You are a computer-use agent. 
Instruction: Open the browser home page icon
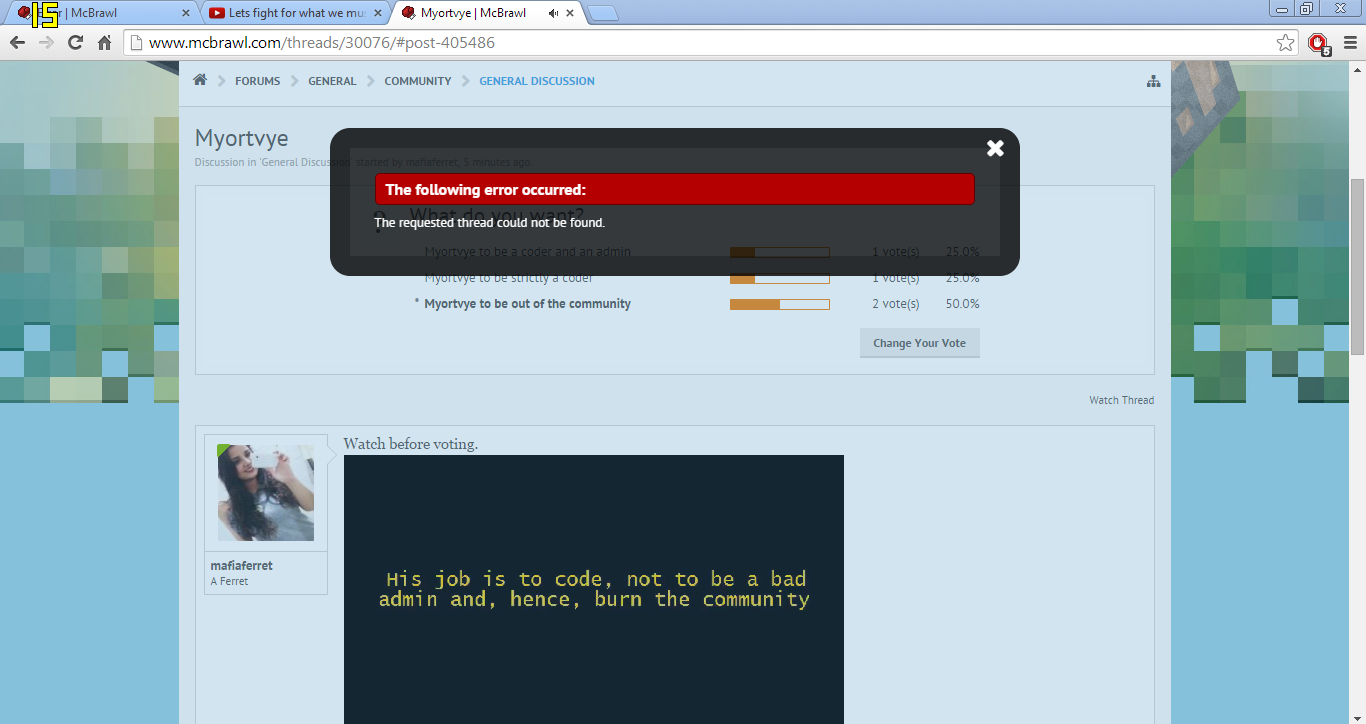[x=104, y=43]
